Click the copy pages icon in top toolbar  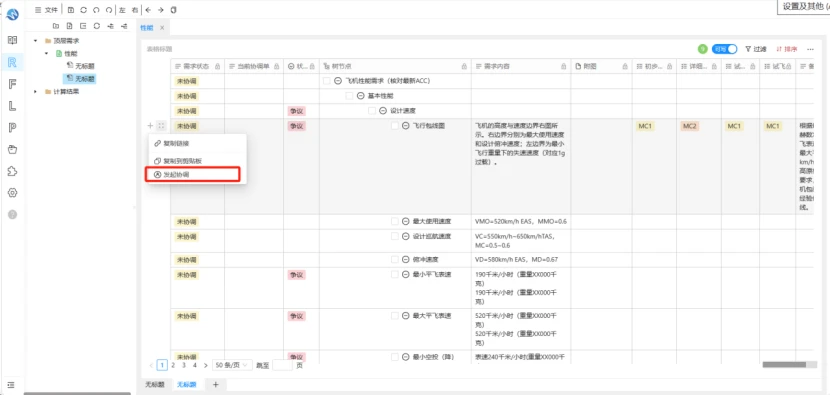click(x=174, y=10)
